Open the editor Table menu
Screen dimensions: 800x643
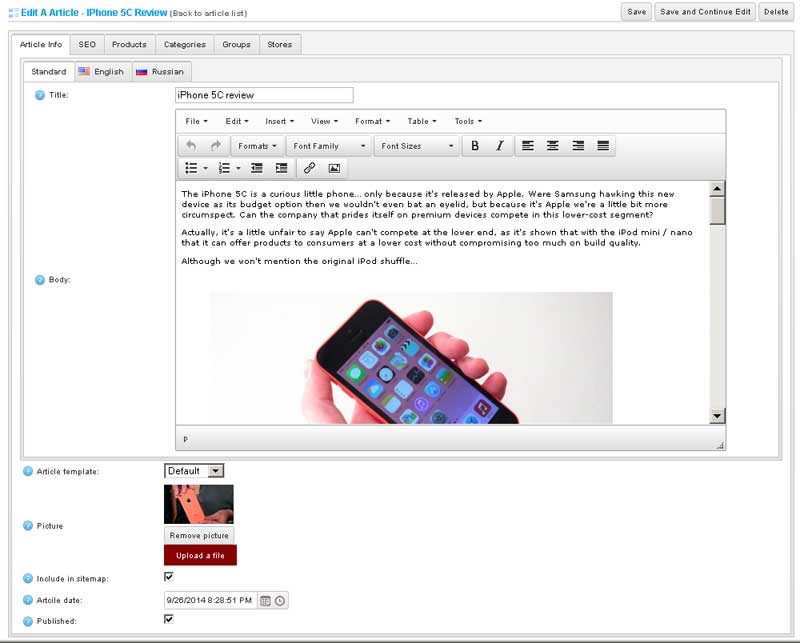click(422, 121)
